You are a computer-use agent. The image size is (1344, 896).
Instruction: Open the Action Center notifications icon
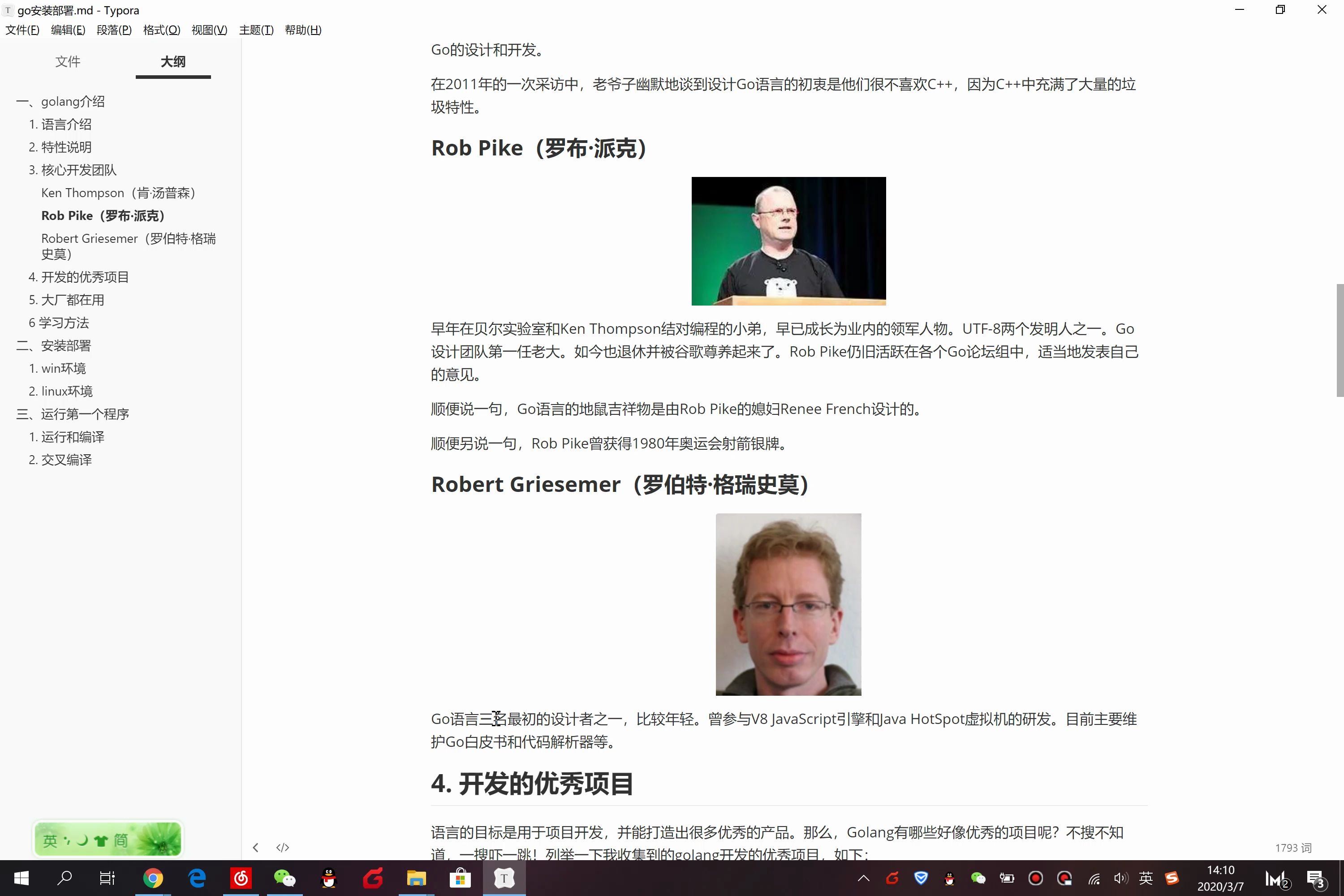[1316, 879]
